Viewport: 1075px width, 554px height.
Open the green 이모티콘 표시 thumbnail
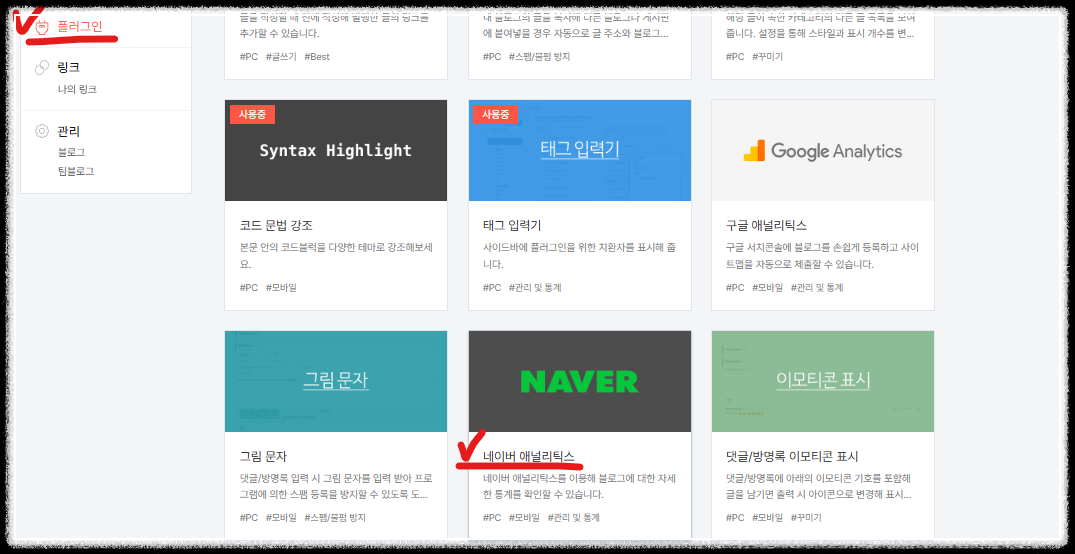[823, 381]
